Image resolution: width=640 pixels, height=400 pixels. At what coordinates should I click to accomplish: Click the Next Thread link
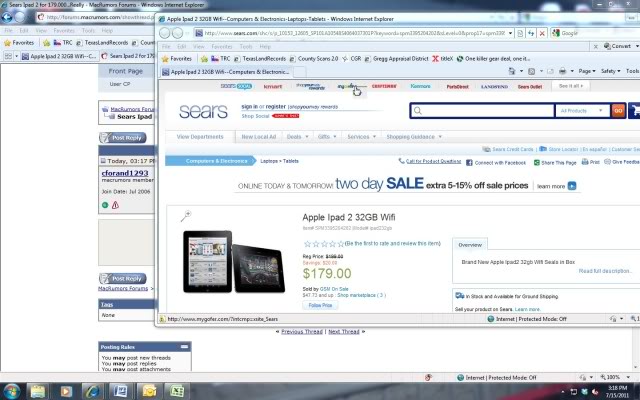pos(344,332)
